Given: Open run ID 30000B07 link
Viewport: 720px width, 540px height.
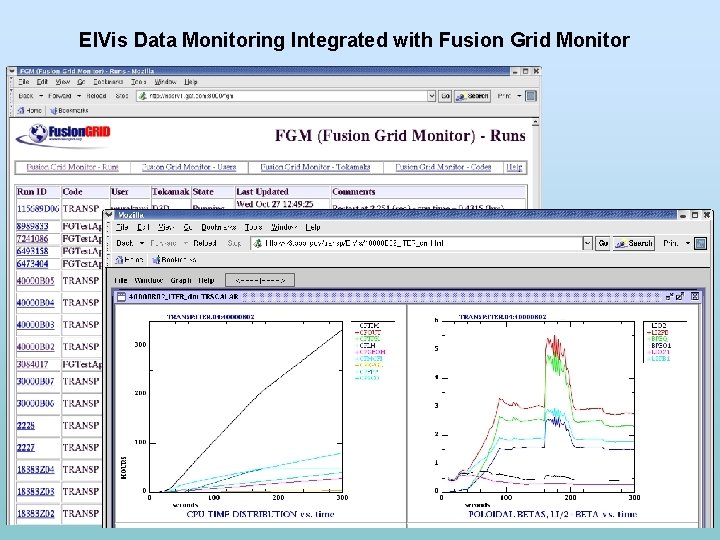Looking at the screenshot, I should (35, 382).
